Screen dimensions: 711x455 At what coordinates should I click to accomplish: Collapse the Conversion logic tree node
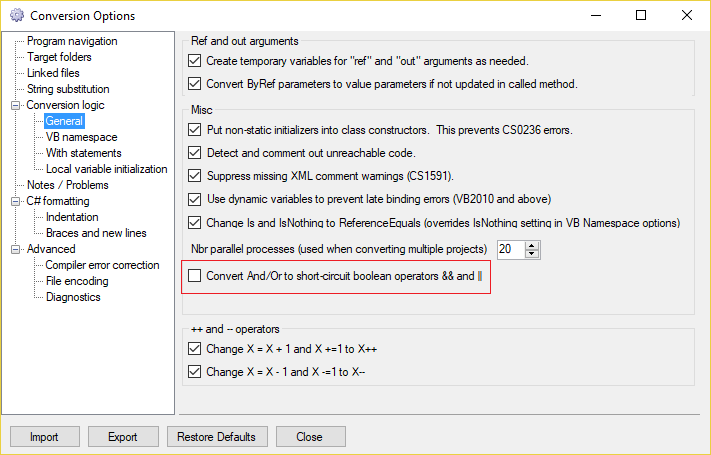[x=15, y=105]
